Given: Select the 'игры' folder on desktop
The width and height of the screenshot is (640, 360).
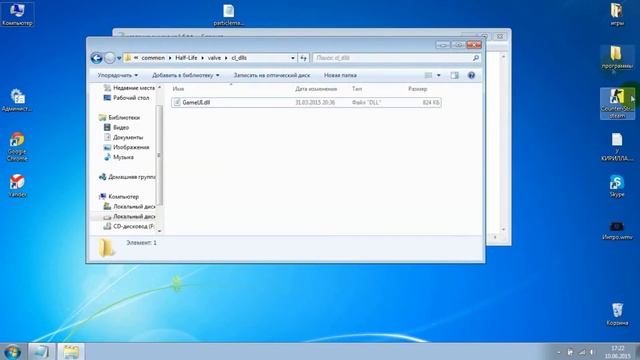Looking at the screenshot, I should click(x=617, y=15).
